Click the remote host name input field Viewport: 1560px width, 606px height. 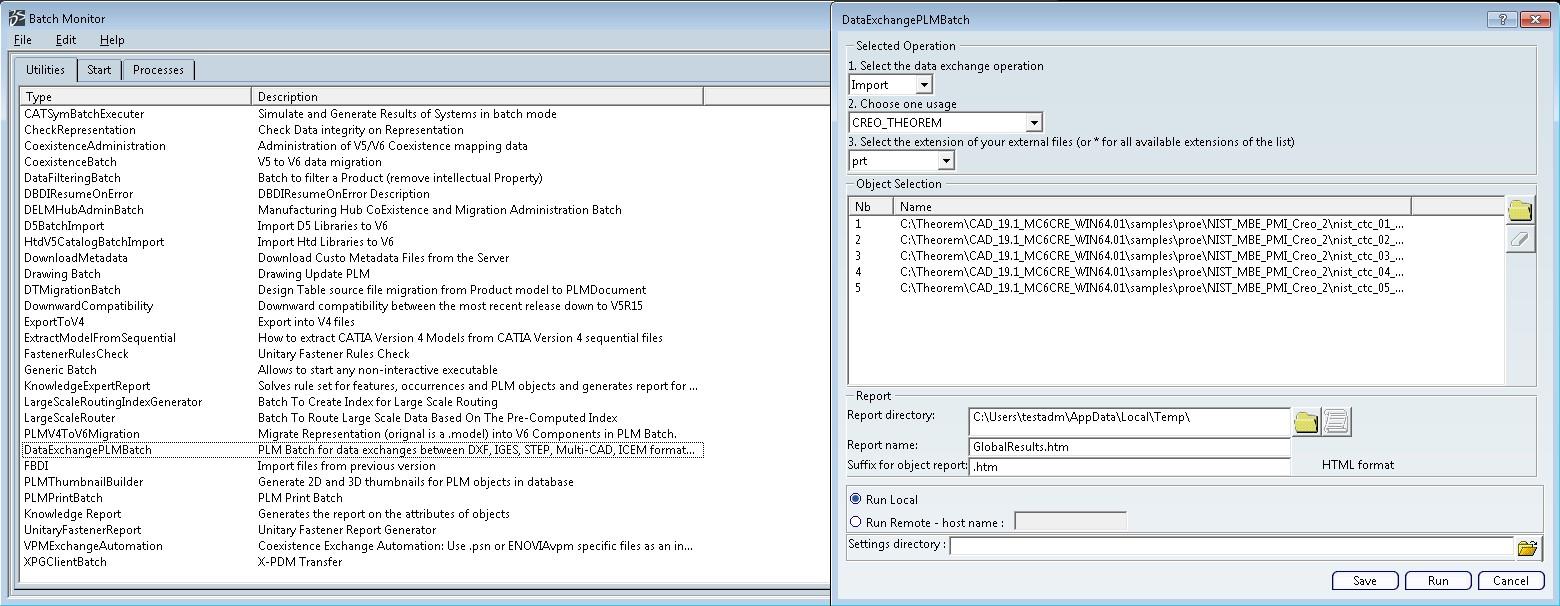point(1070,521)
